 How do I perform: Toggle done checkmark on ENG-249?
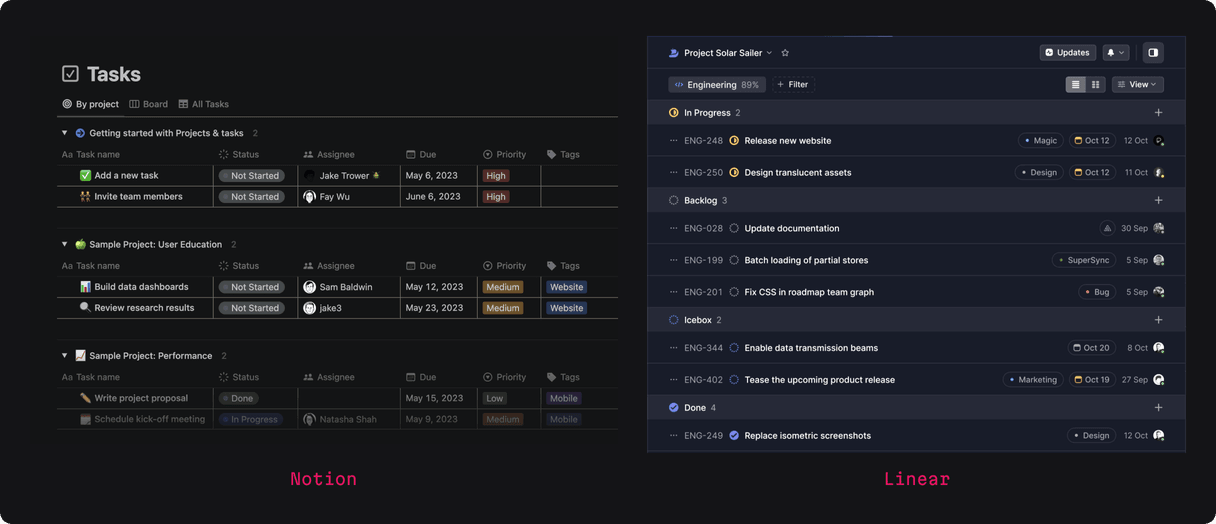(x=734, y=436)
